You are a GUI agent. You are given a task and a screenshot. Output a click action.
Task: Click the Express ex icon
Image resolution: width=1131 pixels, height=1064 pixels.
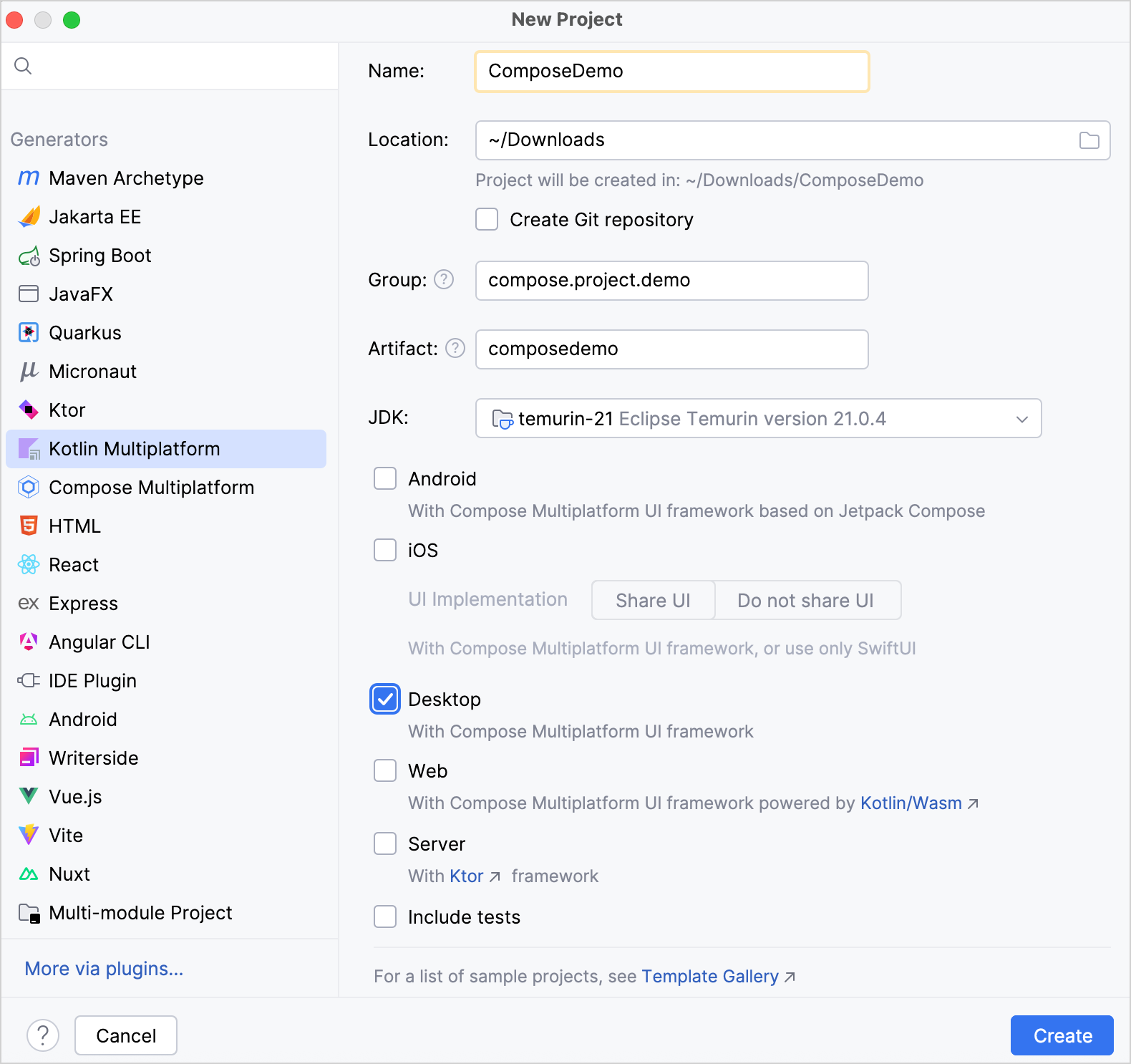tap(29, 603)
